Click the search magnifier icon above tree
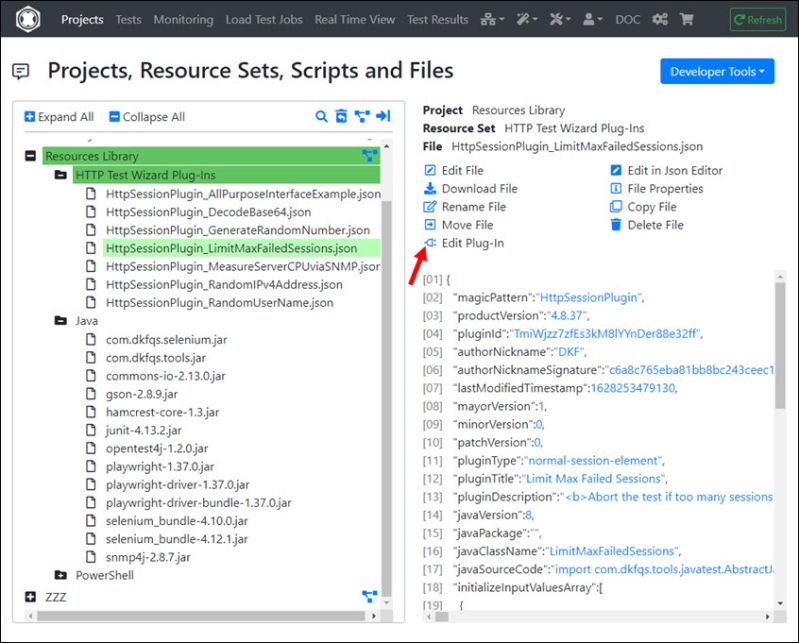The height and width of the screenshot is (643, 799). [x=321, y=116]
